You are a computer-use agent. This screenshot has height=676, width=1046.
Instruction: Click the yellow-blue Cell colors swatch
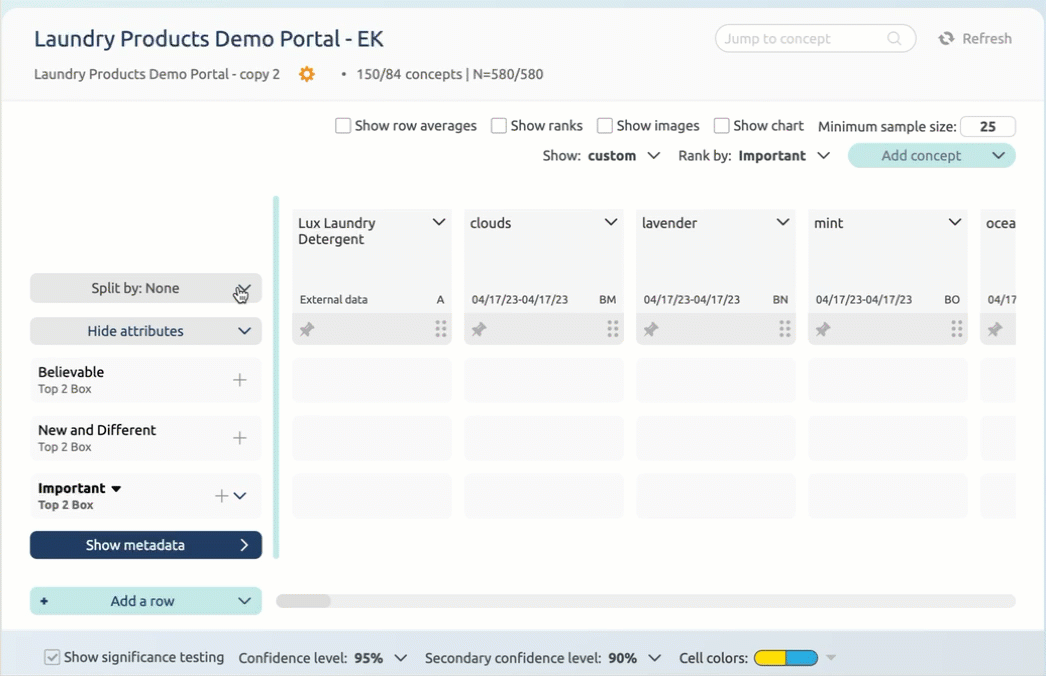pyautogui.click(x=785, y=658)
